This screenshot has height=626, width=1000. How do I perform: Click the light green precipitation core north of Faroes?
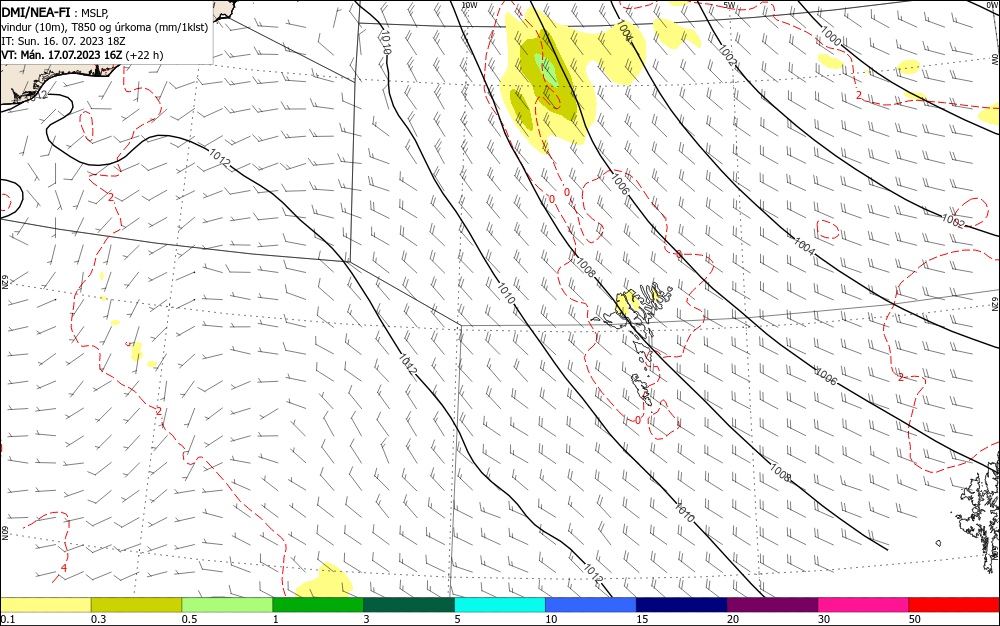pyautogui.click(x=547, y=70)
